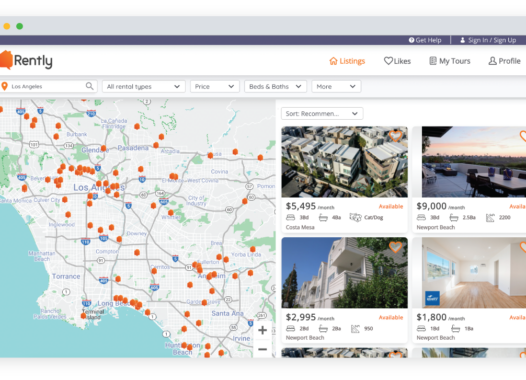Open the Price filter dropdown

[215, 87]
